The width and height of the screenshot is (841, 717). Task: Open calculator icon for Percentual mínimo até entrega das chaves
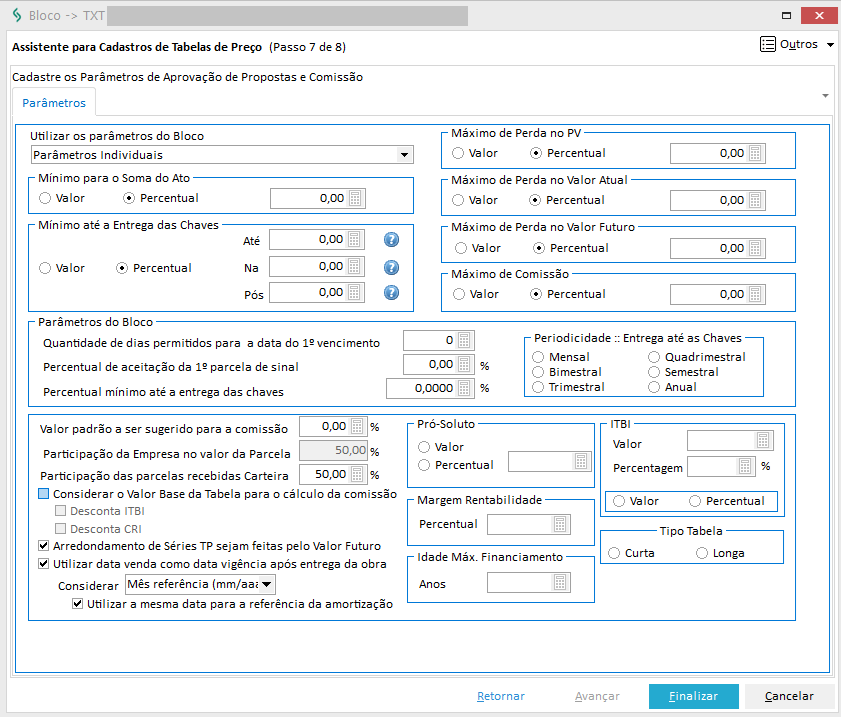coord(464,388)
